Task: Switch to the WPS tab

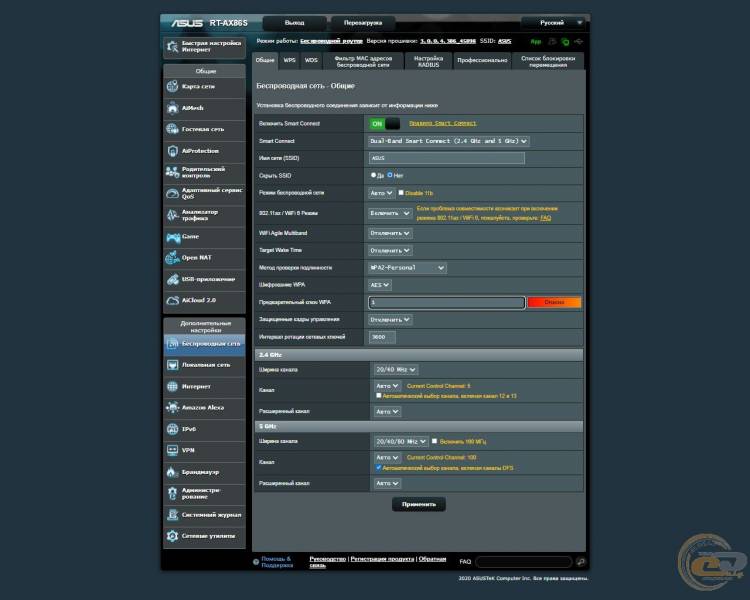Action: click(289, 60)
